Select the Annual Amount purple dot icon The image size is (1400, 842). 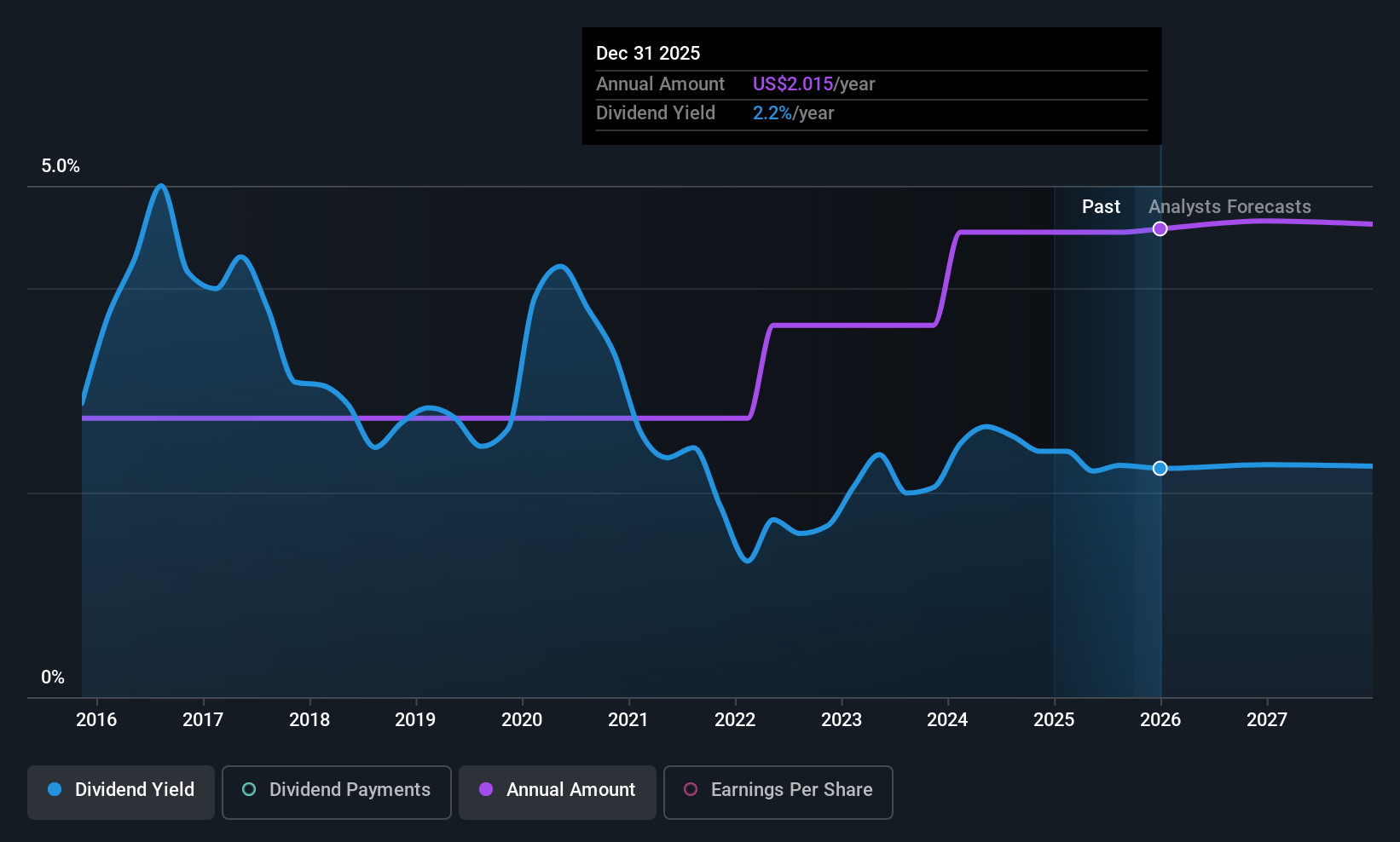click(x=486, y=790)
